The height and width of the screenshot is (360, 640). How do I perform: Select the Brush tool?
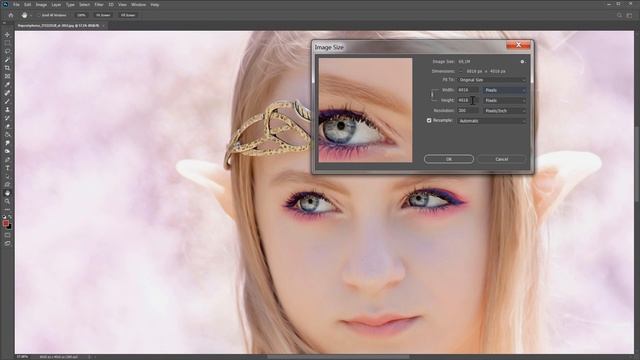[7, 101]
